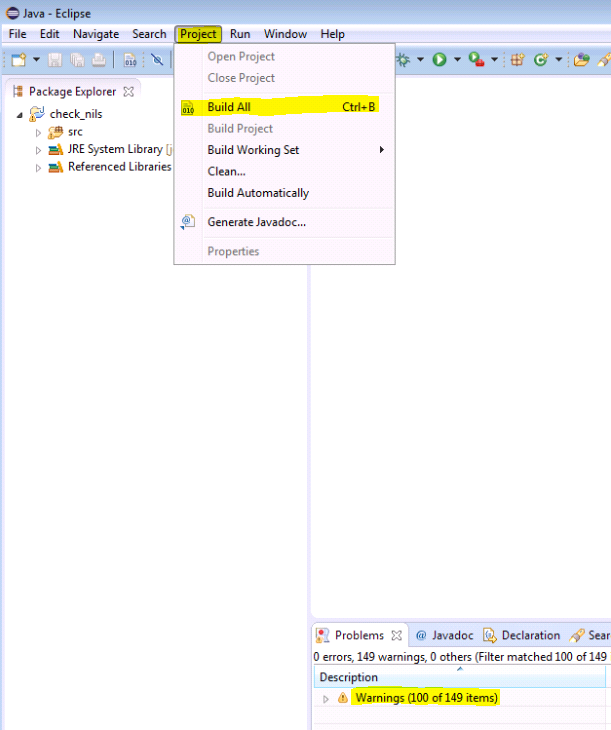The height and width of the screenshot is (730, 611).
Task: Close the Problems view tab
Action: pos(396,635)
